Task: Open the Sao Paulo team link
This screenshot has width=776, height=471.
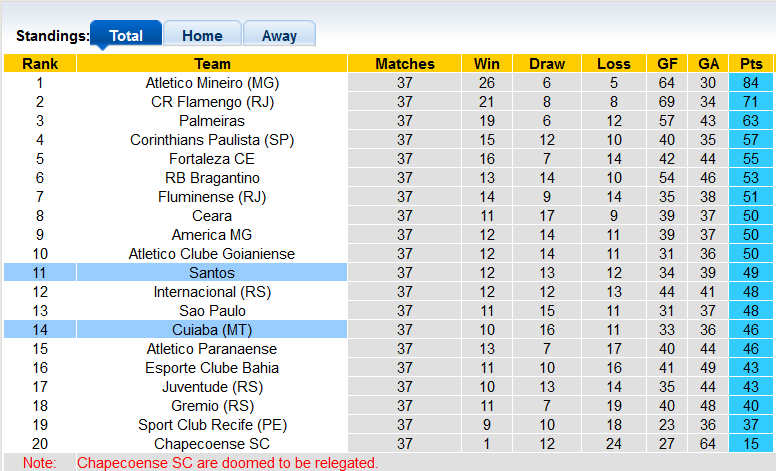Action: 212,311
